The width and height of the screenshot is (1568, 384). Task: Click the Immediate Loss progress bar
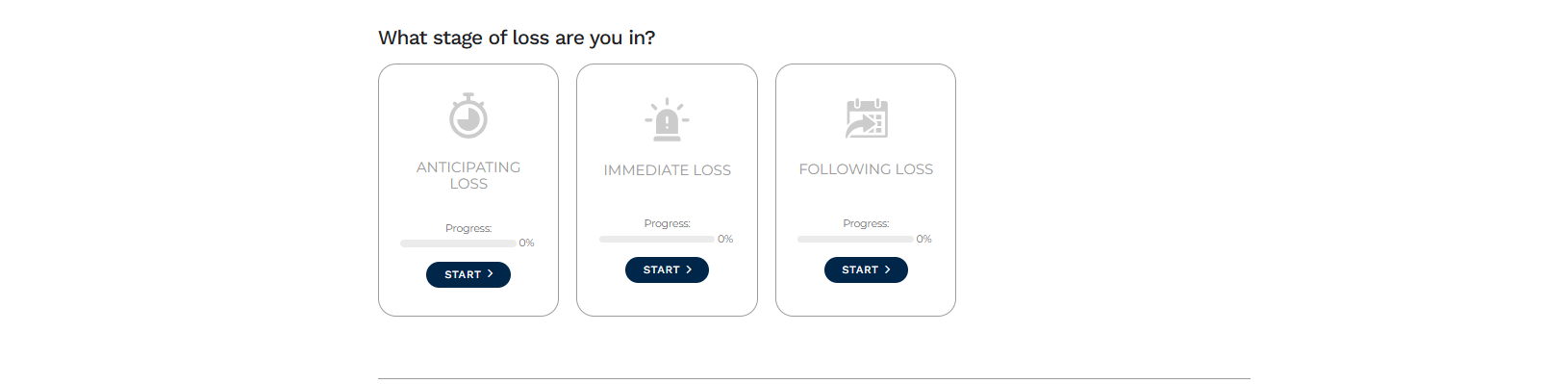657,239
